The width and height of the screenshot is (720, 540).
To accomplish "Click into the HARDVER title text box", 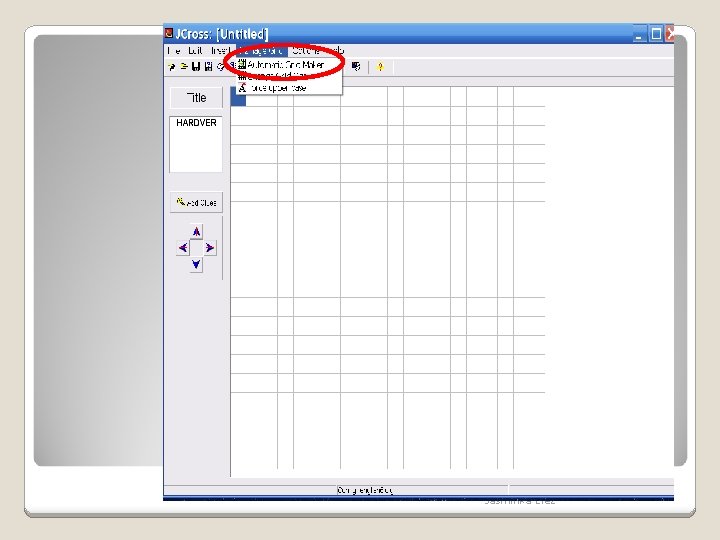I will (x=196, y=144).
